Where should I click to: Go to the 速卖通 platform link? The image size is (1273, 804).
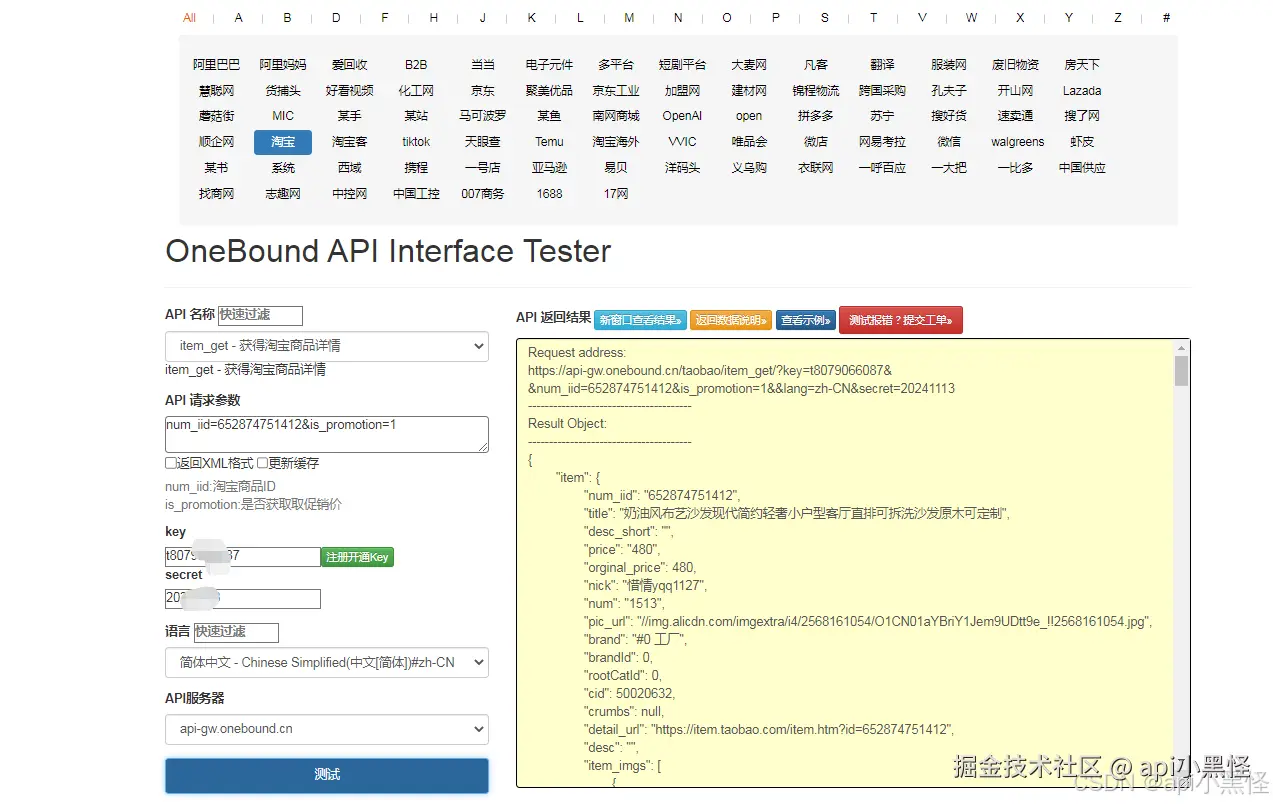pyautogui.click(x=1015, y=116)
